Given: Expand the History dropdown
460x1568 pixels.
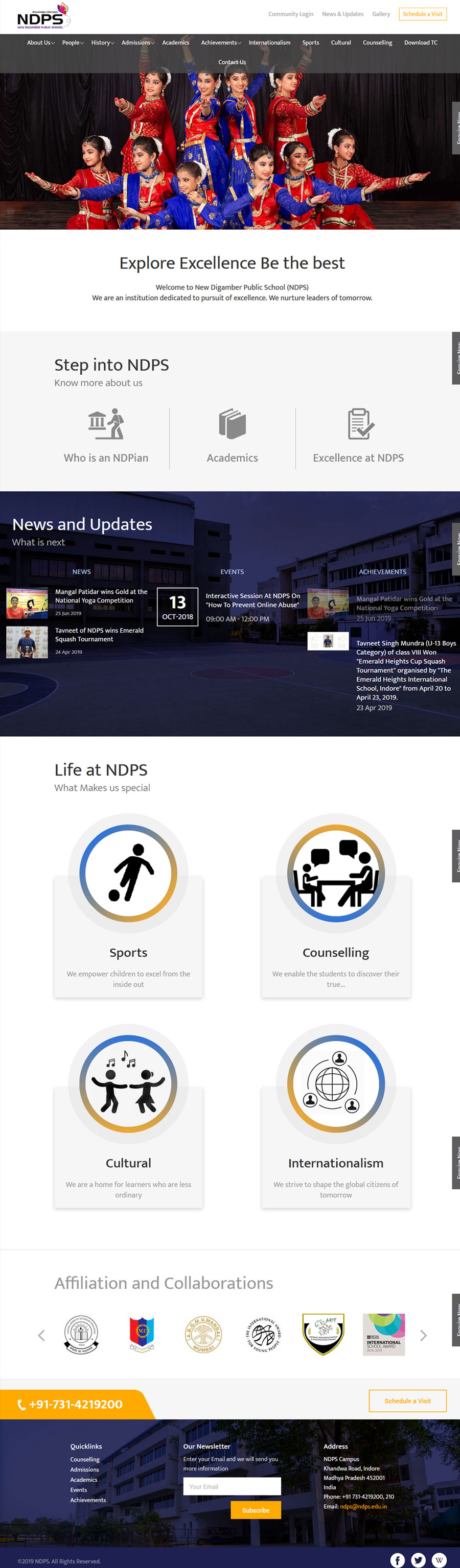Looking at the screenshot, I should tap(102, 42).
